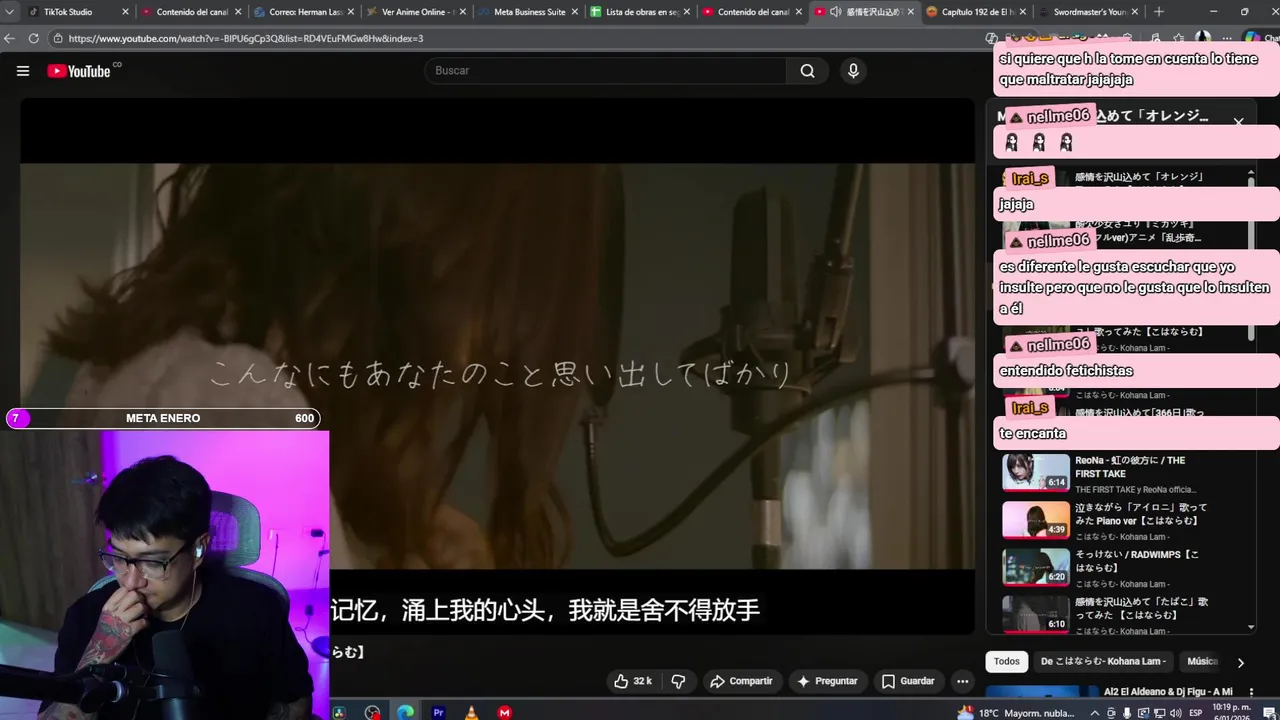1280x720 pixels.
Task: Open the three-dot more actions menu
Action: coord(962,681)
